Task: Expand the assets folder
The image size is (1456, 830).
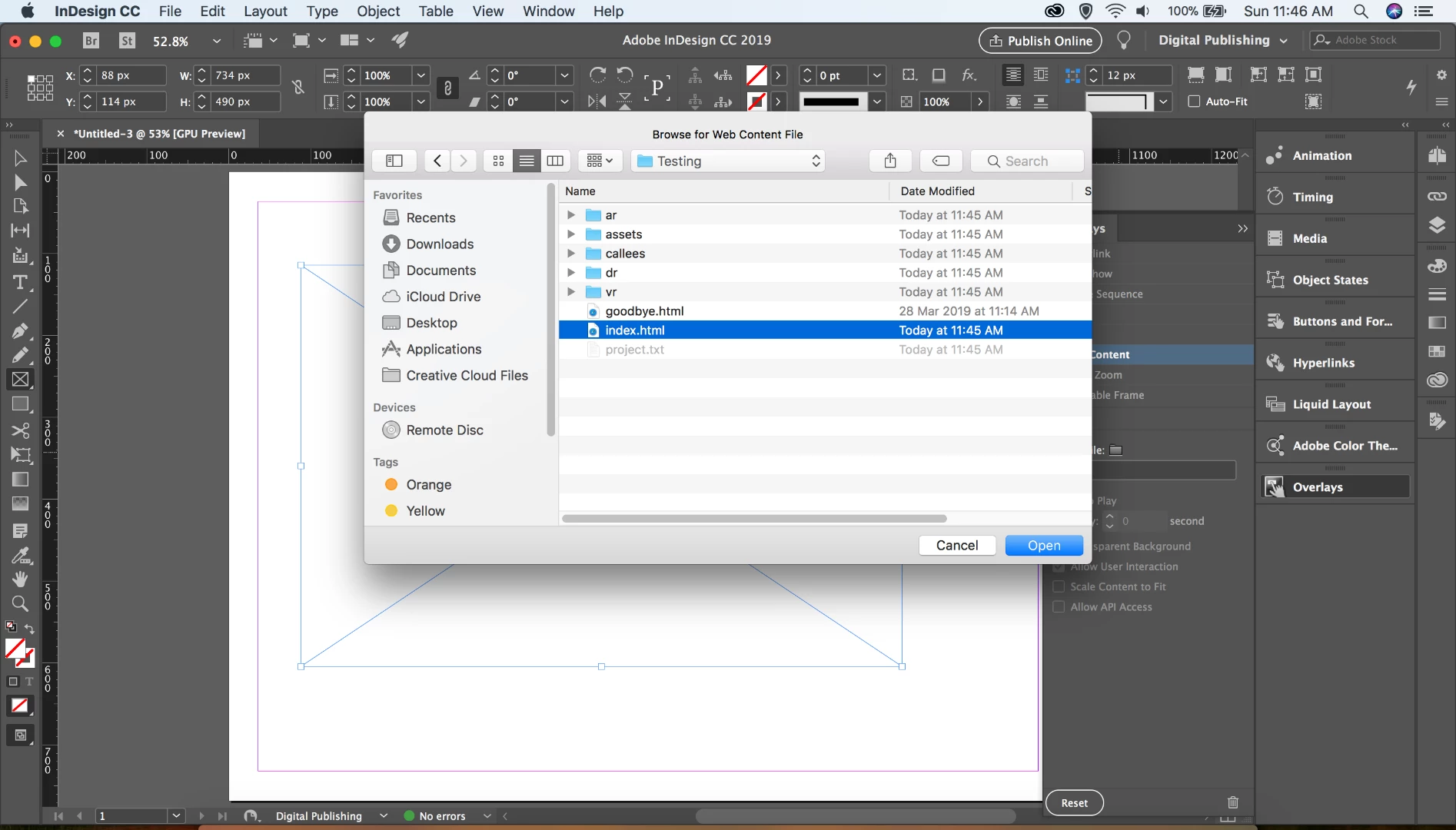Action: click(x=570, y=234)
